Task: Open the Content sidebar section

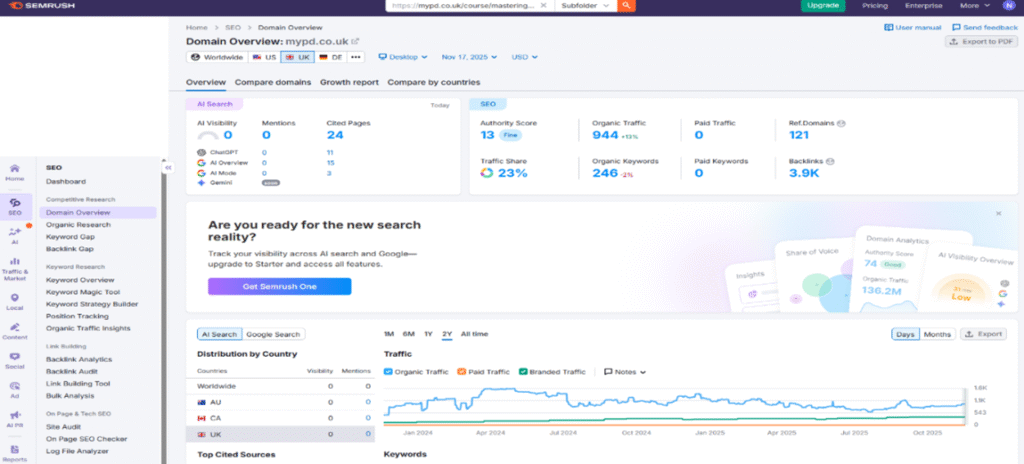Action: (x=14, y=331)
